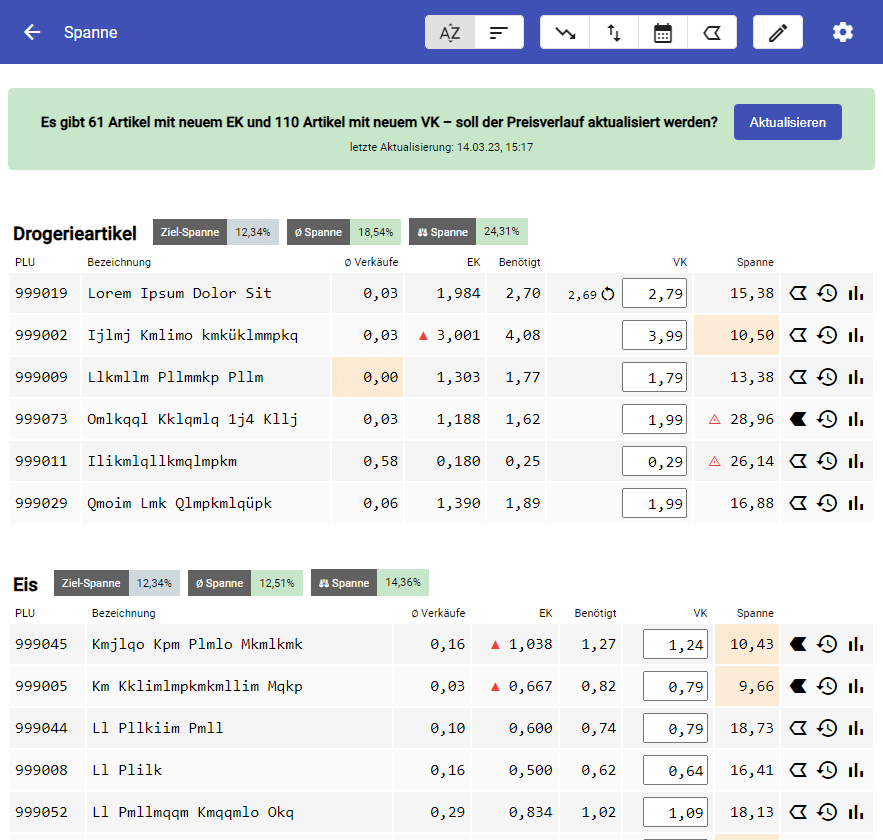Open price history for row 999052
The width and height of the screenshot is (883, 840).
coord(827,812)
